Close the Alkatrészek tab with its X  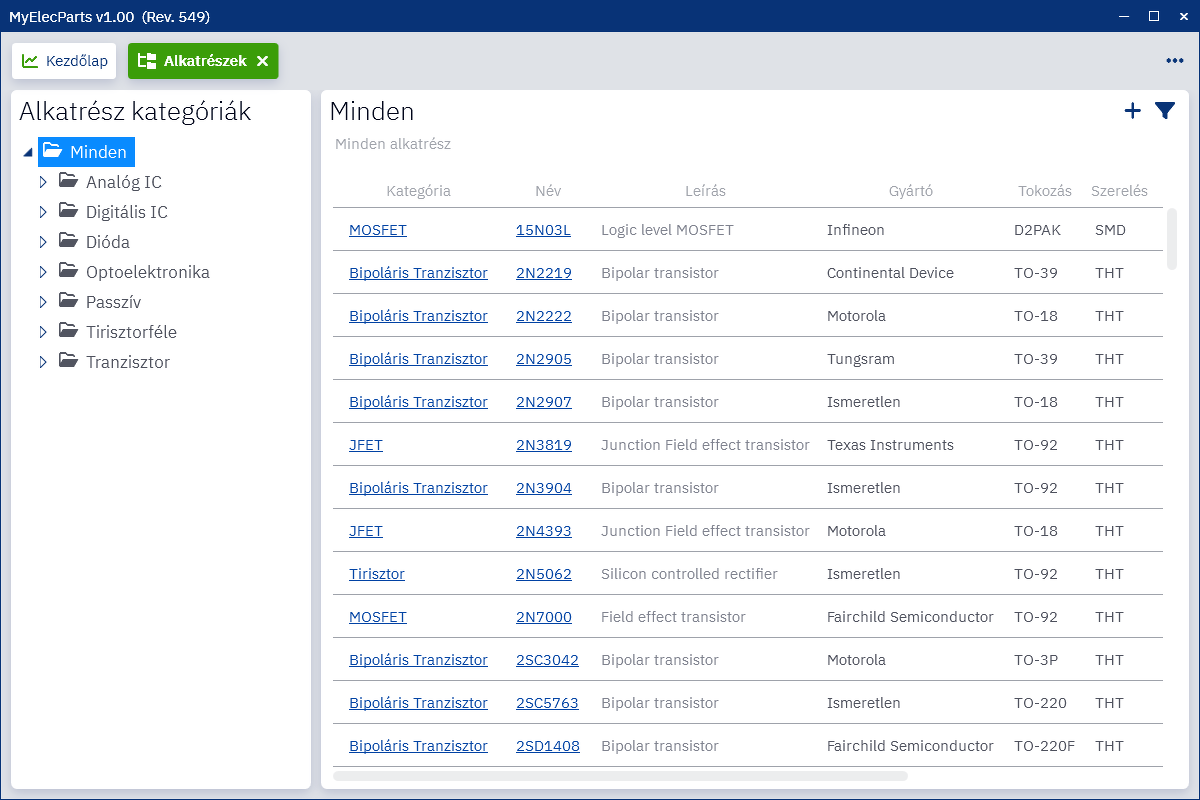coord(263,61)
